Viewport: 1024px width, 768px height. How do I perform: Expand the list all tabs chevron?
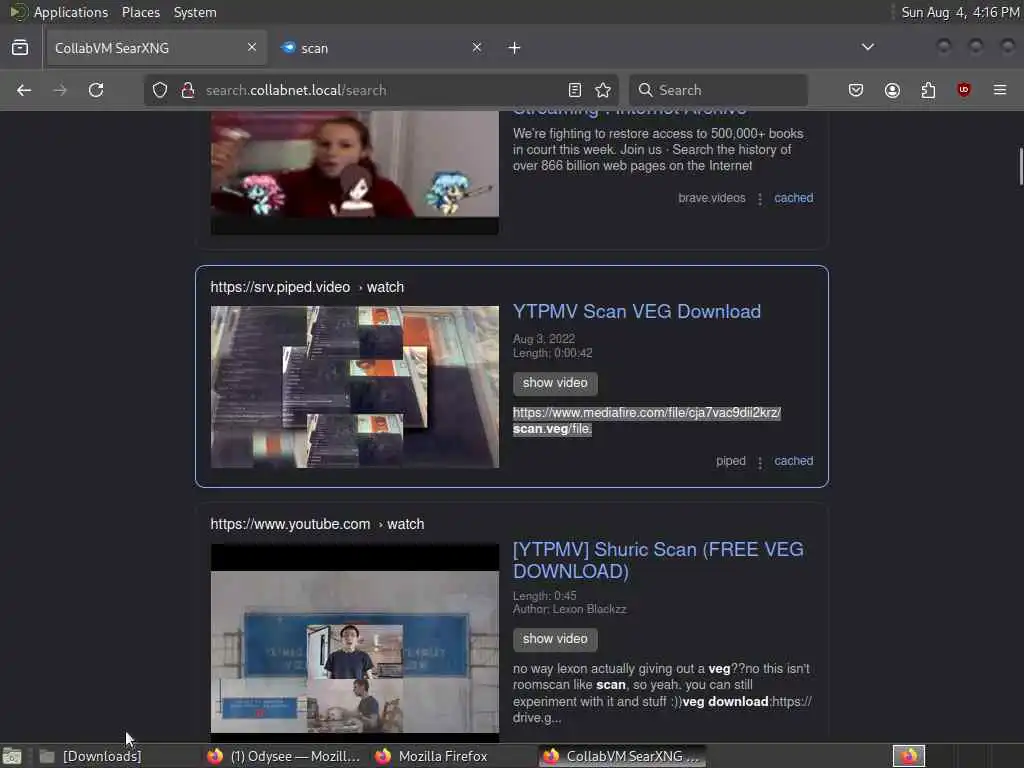pyautogui.click(x=868, y=47)
